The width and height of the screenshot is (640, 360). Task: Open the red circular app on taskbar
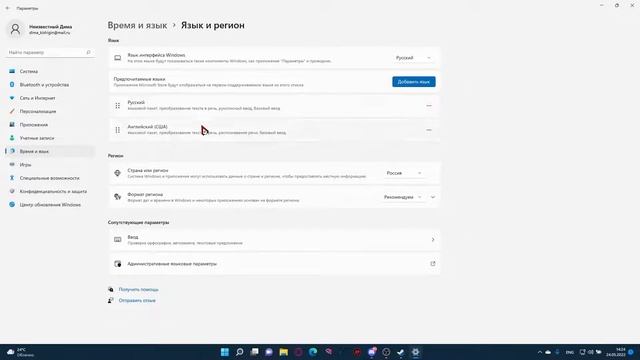(x=357, y=352)
